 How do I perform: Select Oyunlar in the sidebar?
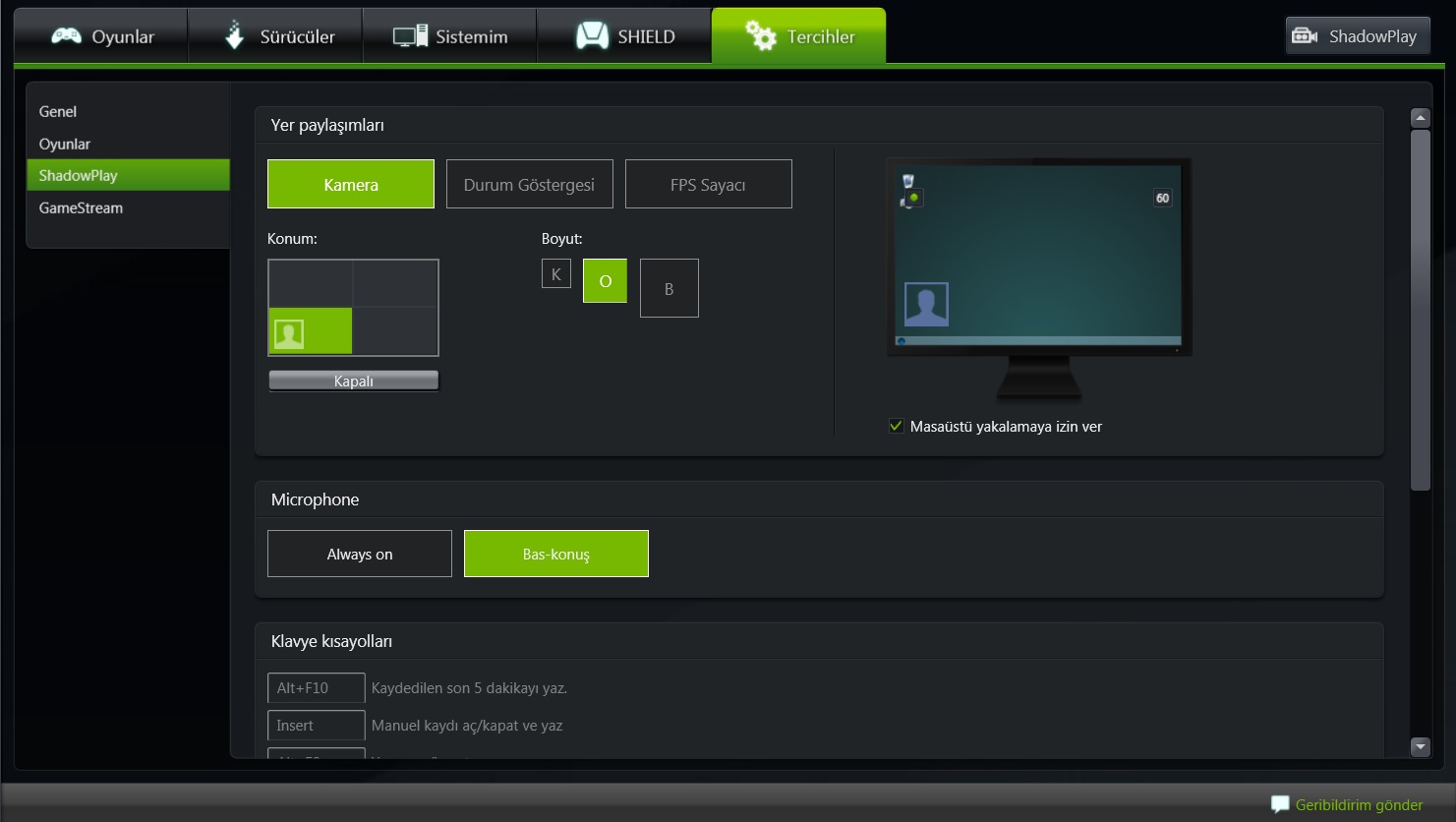[128, 144]
